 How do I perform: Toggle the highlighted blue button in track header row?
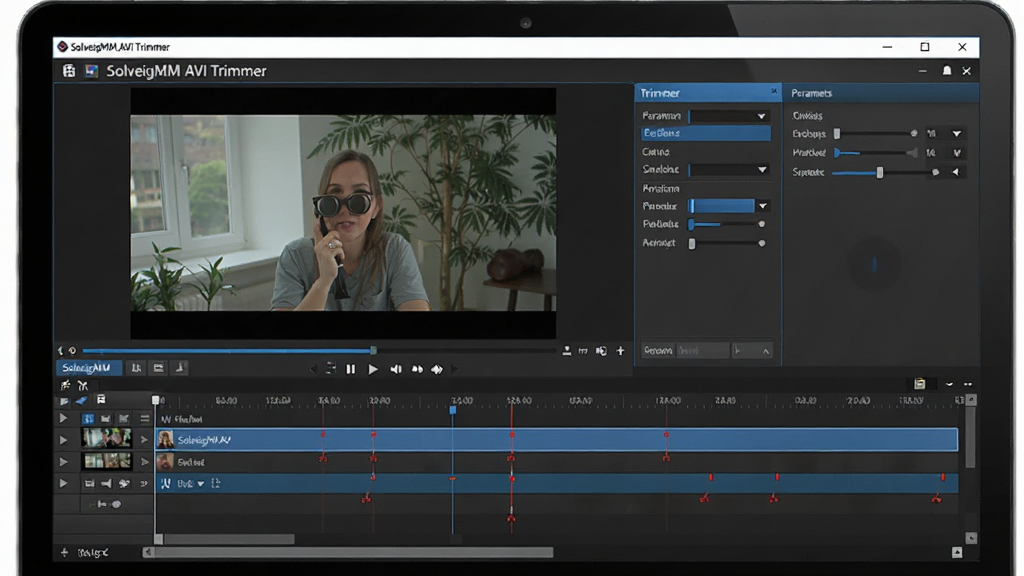[88, 419]
